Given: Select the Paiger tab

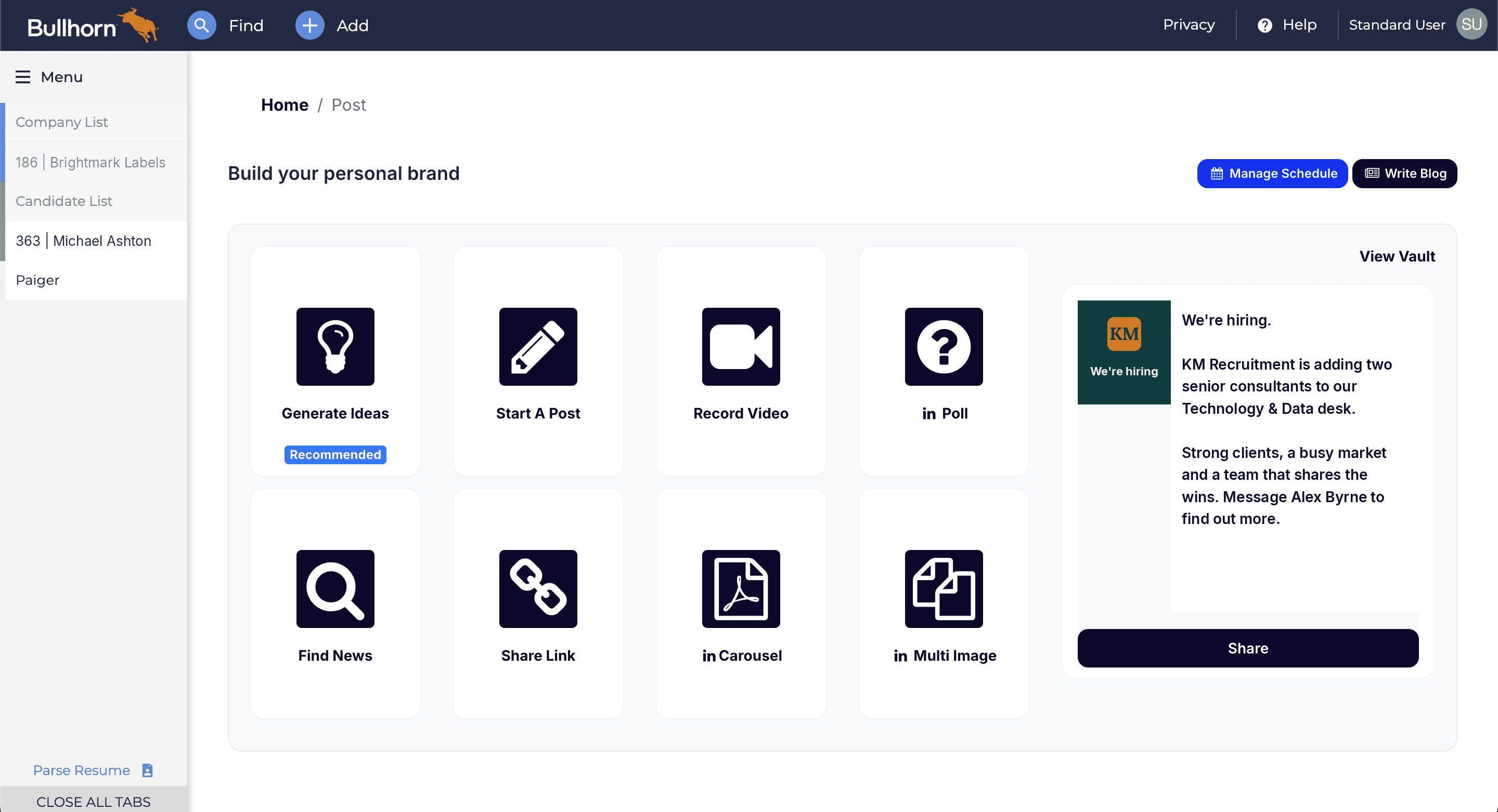Looking at the screenshot, I should point(96,280).
